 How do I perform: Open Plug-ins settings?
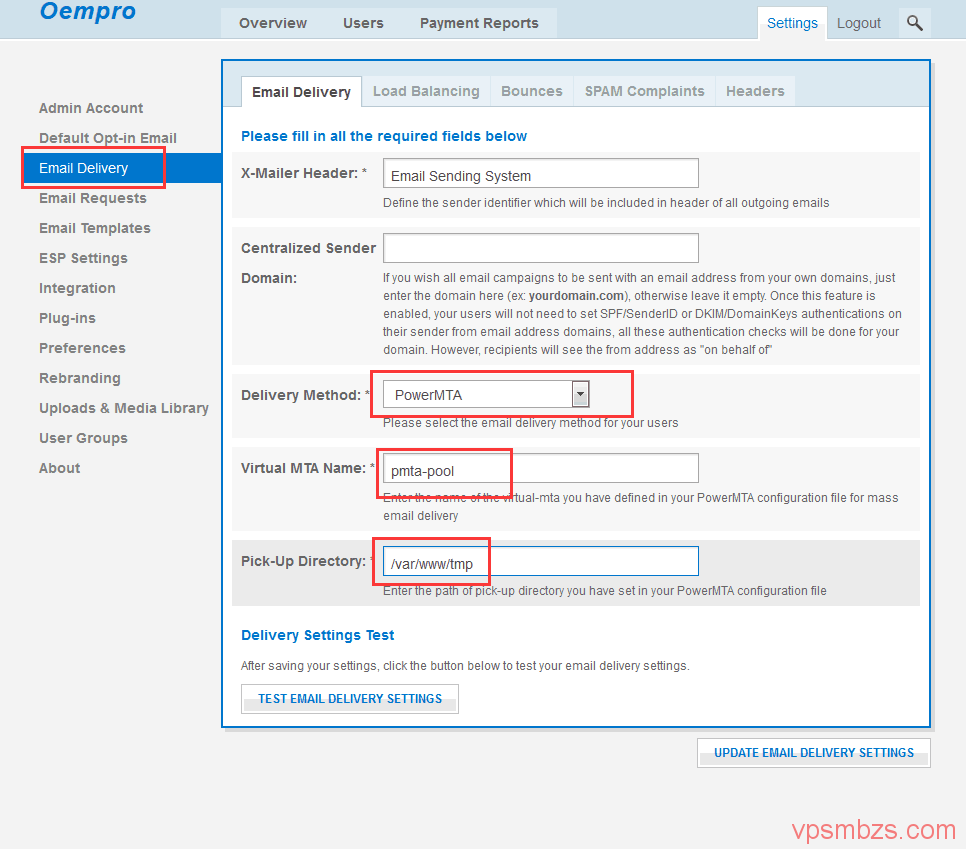[67, 318]
